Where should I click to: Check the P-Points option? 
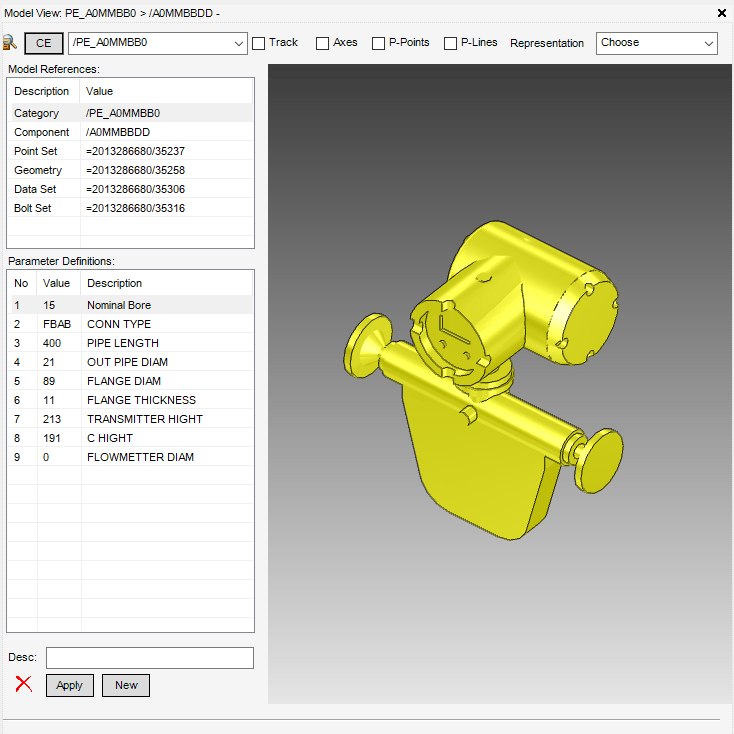click(x=378, y=43)
